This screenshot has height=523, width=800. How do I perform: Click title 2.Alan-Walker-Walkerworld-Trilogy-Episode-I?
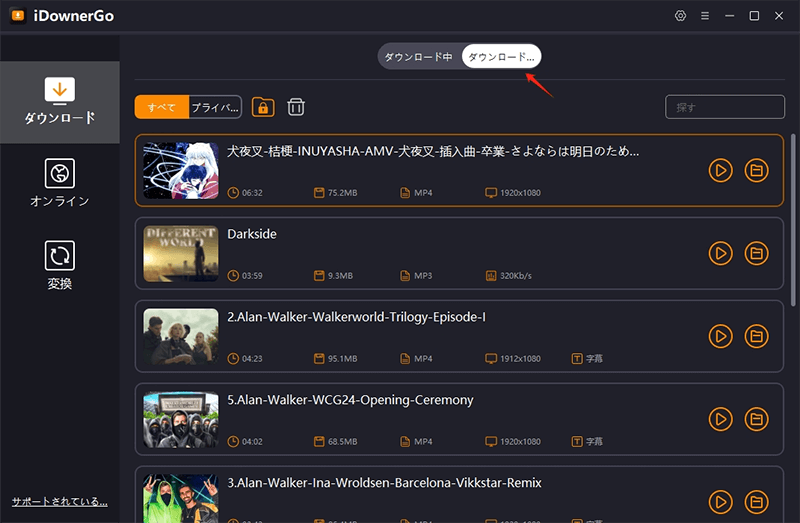pos(356,317)
